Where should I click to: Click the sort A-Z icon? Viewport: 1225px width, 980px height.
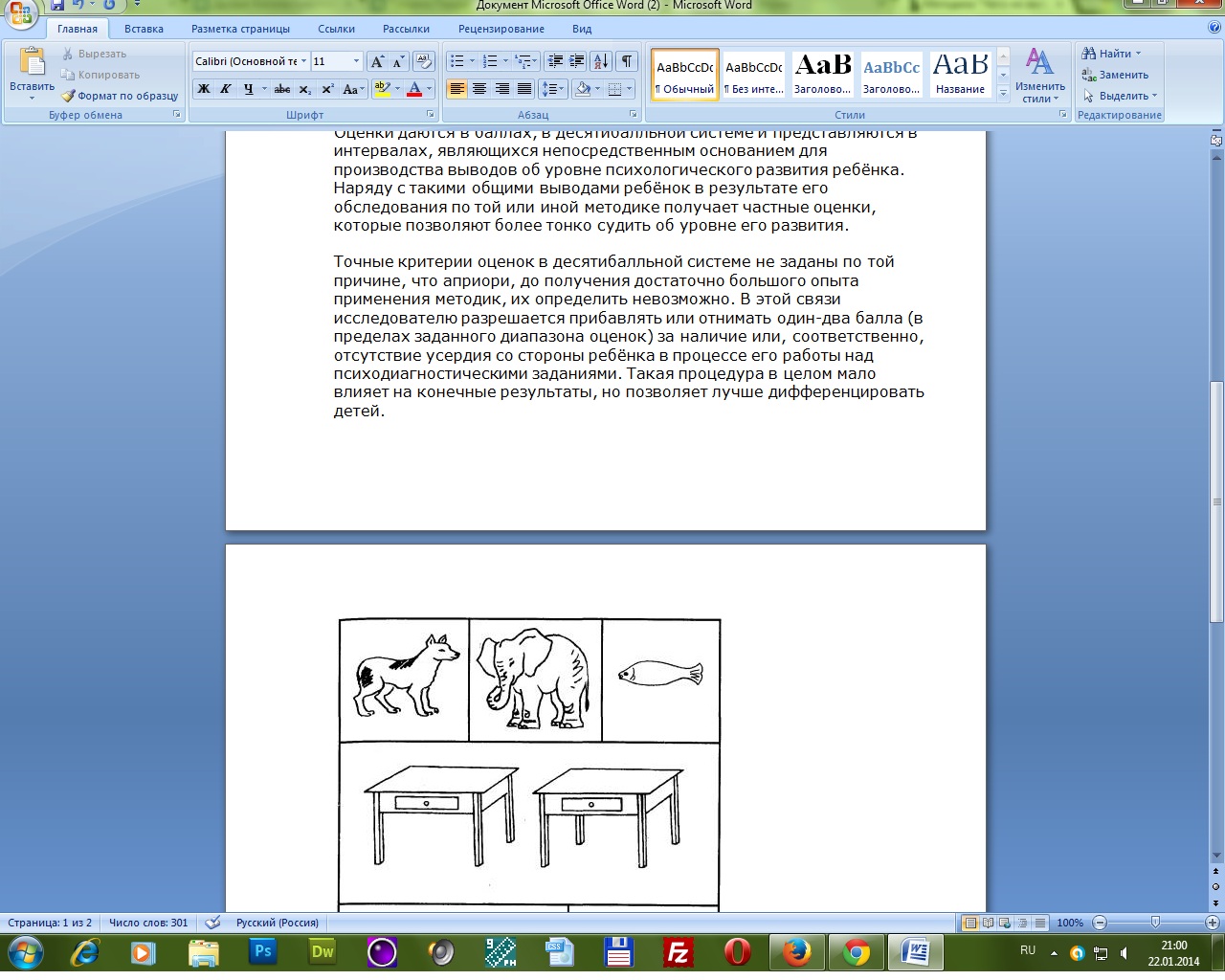[x=601, y=61]
